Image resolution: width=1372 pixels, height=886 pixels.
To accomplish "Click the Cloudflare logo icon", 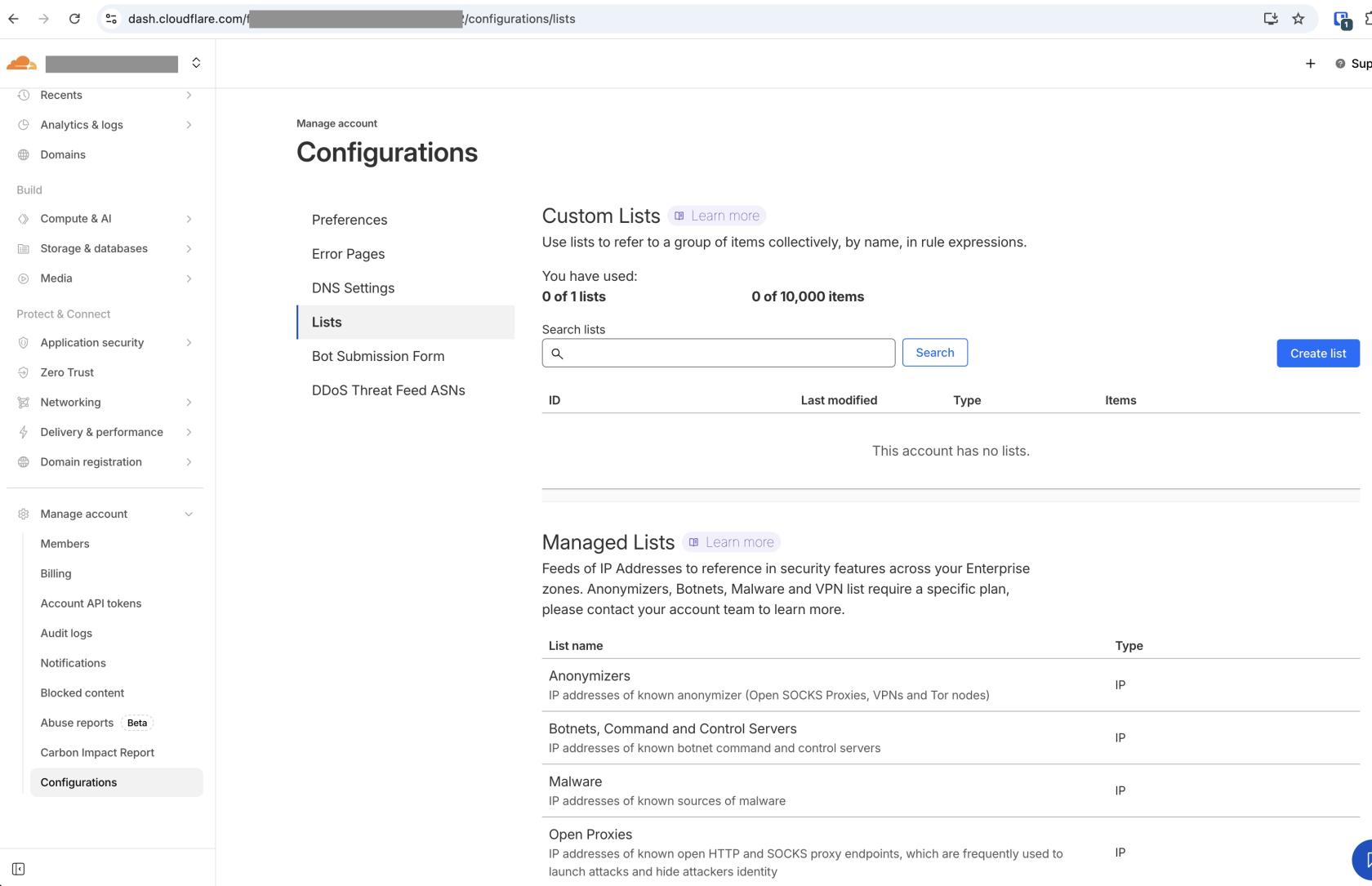I will [22, 64].
